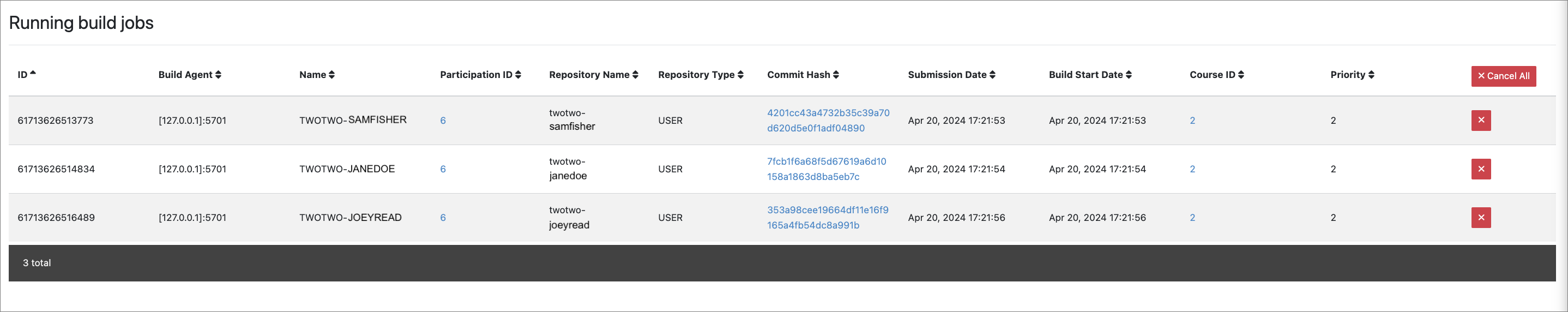Open course 2 link in JOEYREAD row
Viewport: 1568px width, 312px height.
coord(1192,218)
